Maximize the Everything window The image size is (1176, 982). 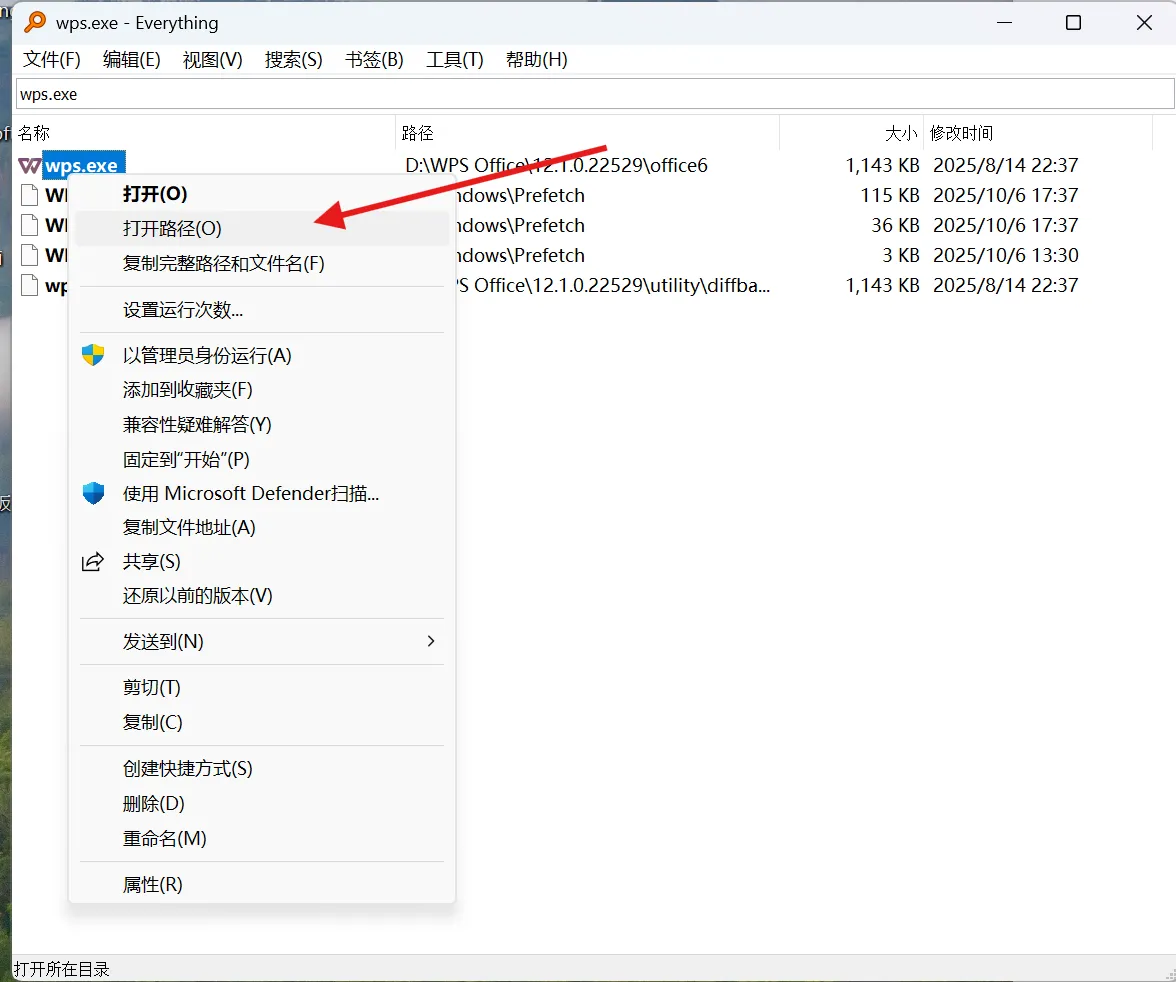pyautogui.click(x=1073, y=23)
